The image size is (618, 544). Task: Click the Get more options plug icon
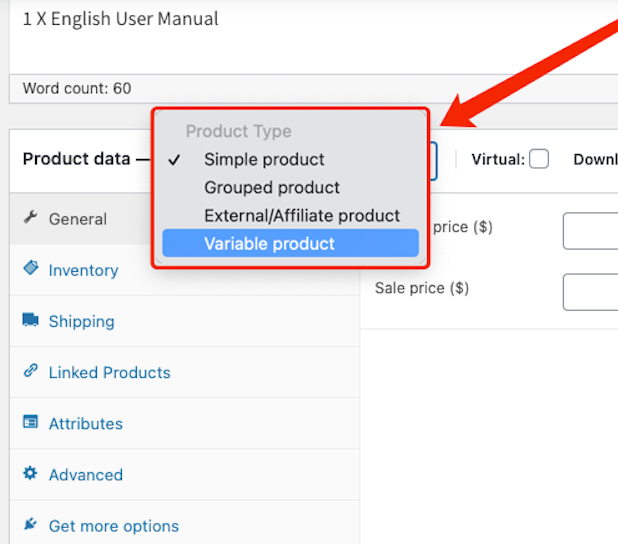coord(30,524)
